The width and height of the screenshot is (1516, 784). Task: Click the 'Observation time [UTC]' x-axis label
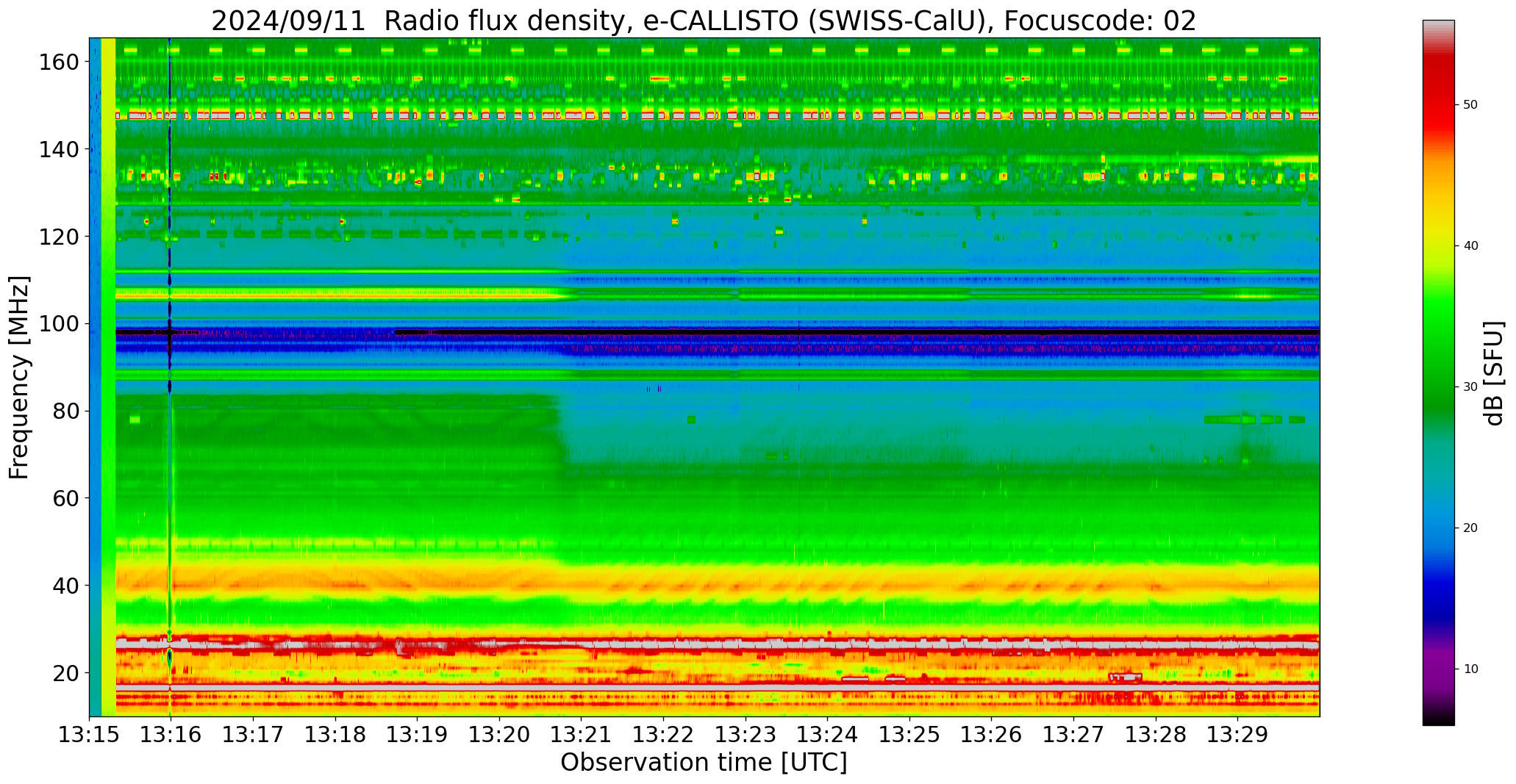pyautogui.click(x=704, y=763)
